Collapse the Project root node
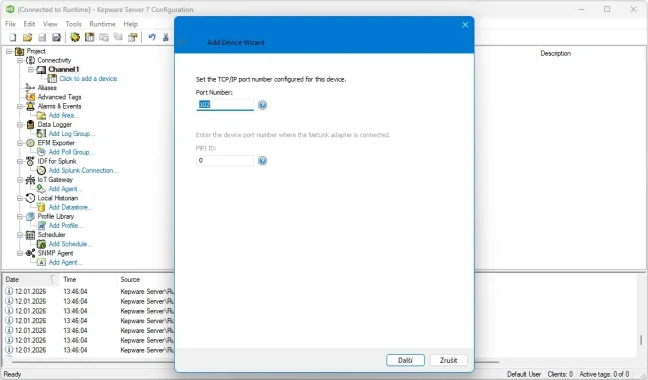This screenshot has width=648, height=380. [9, 51]
